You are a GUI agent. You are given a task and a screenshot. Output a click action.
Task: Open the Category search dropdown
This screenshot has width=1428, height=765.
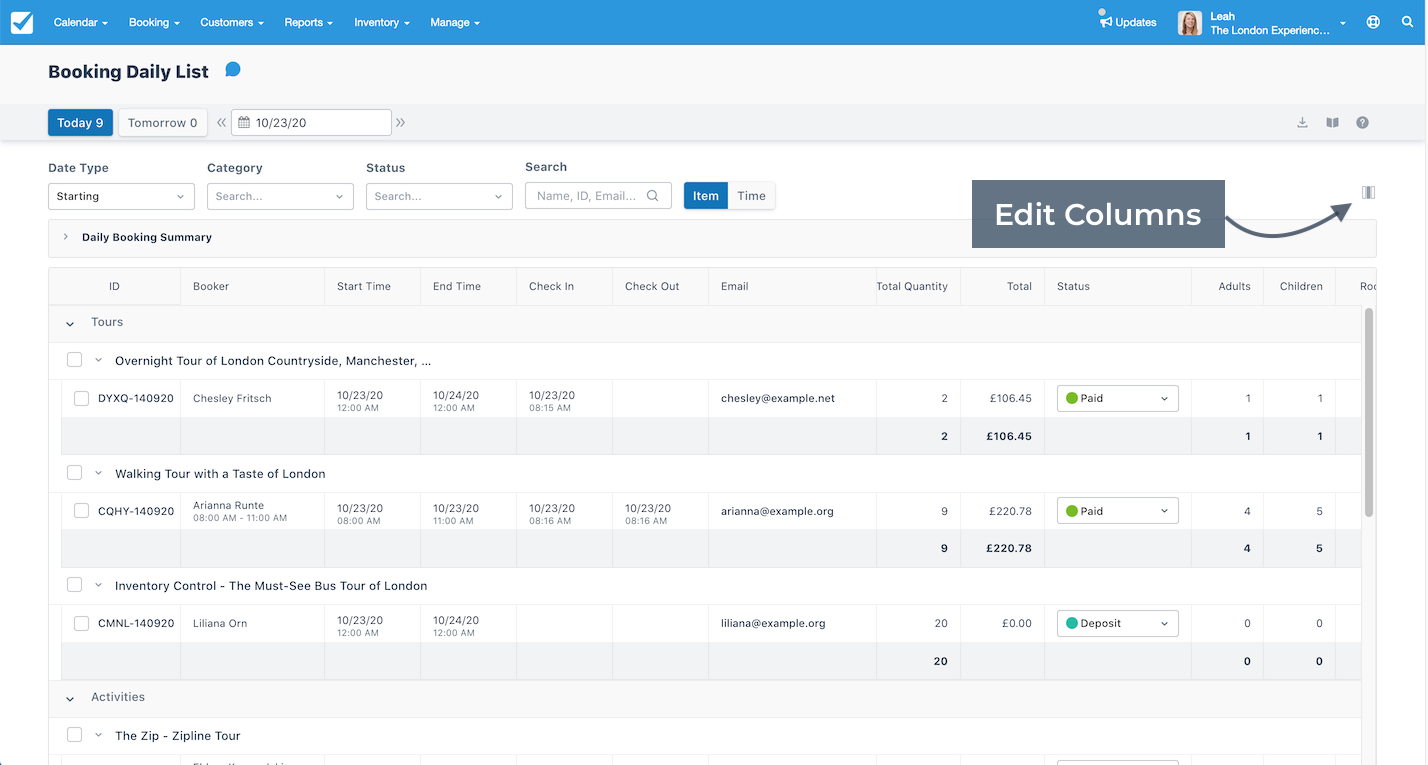pos(280,196)
